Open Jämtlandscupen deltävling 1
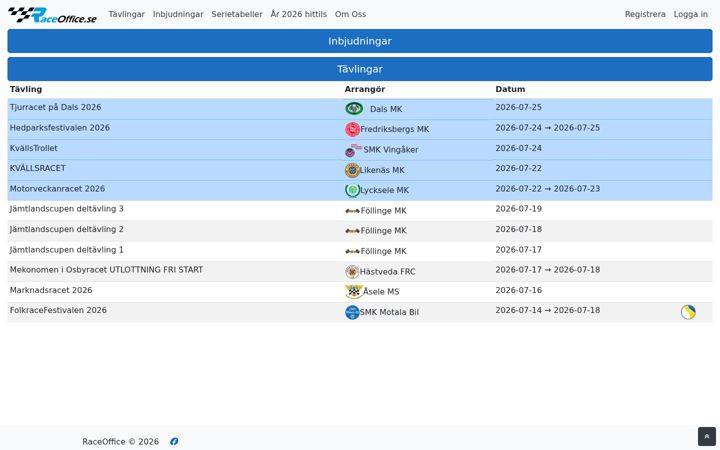 coord(67,250)
